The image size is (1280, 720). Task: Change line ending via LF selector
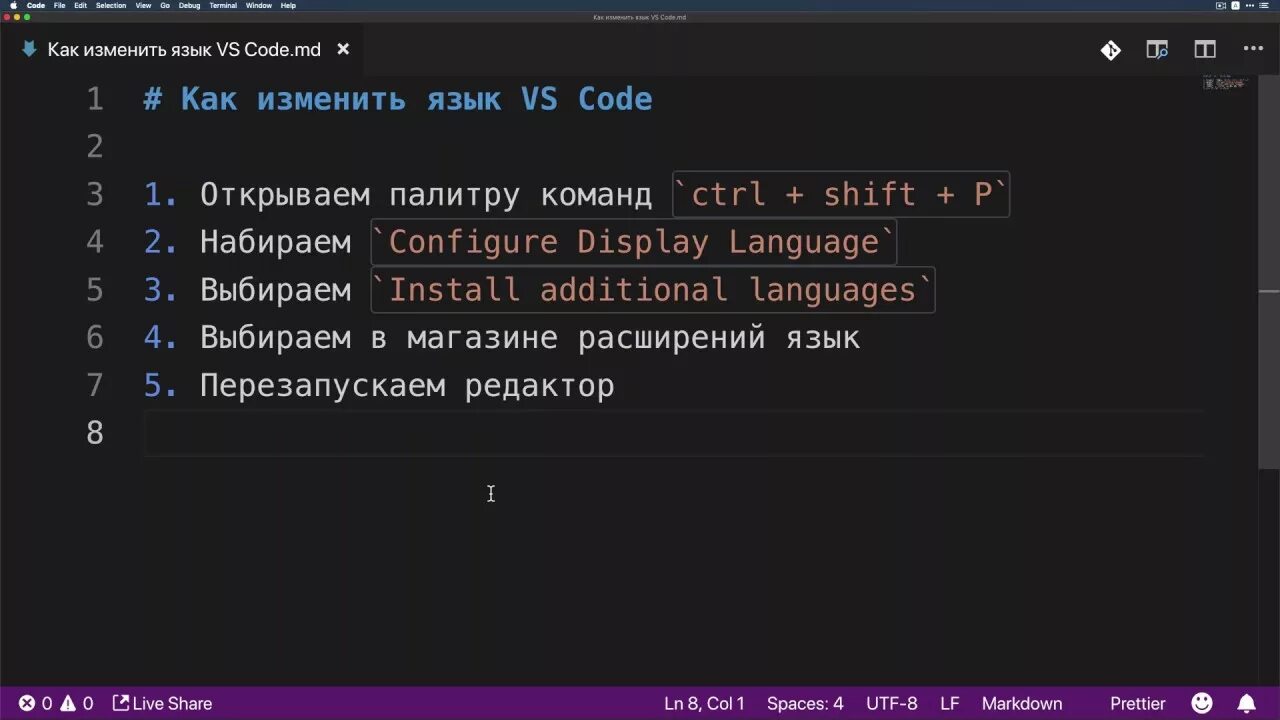(x=949, y=703)
